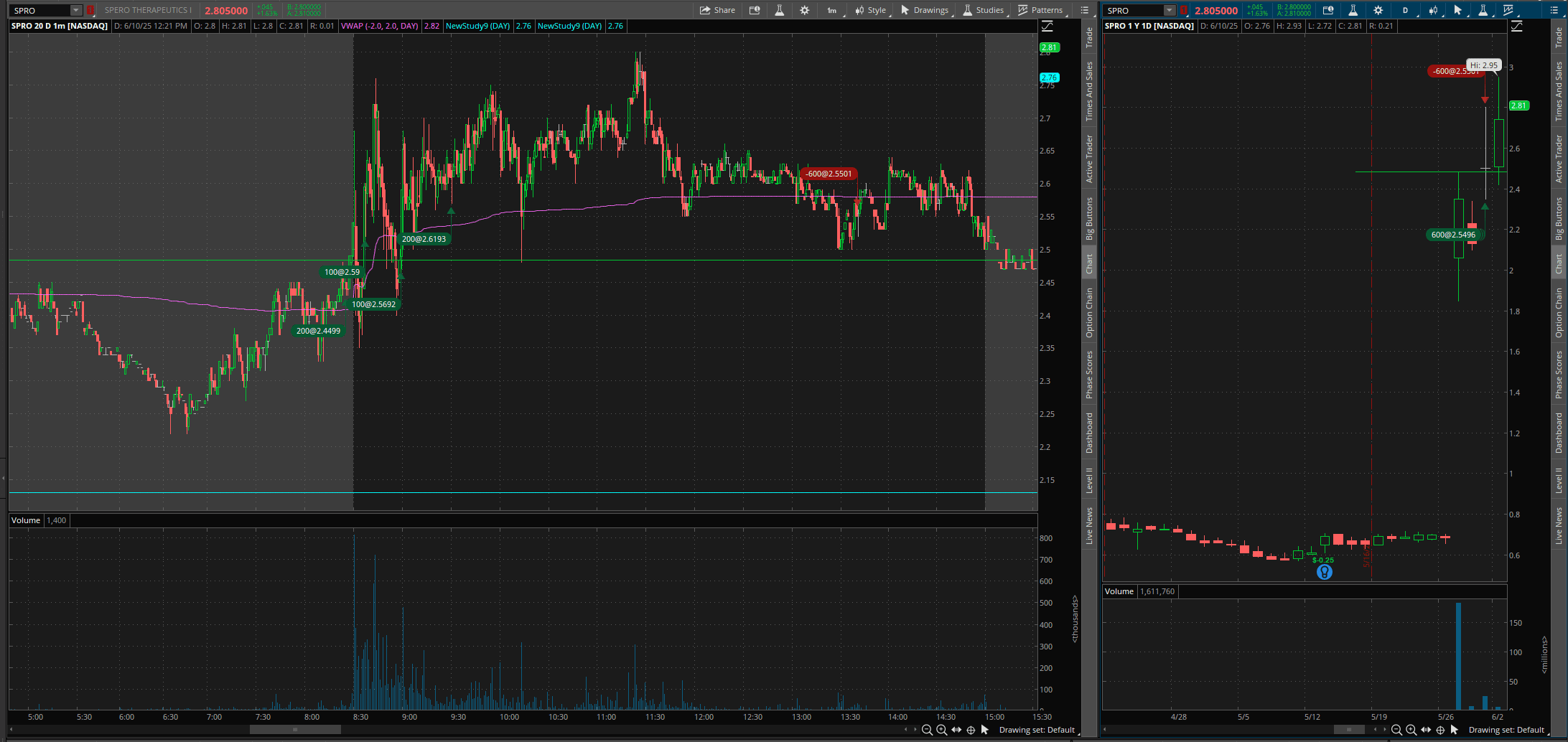Open Times And Sales side tab on left chart
Image resolution: width=1568 pixels, height=742 pixels.
click(x=1089, y=91)
